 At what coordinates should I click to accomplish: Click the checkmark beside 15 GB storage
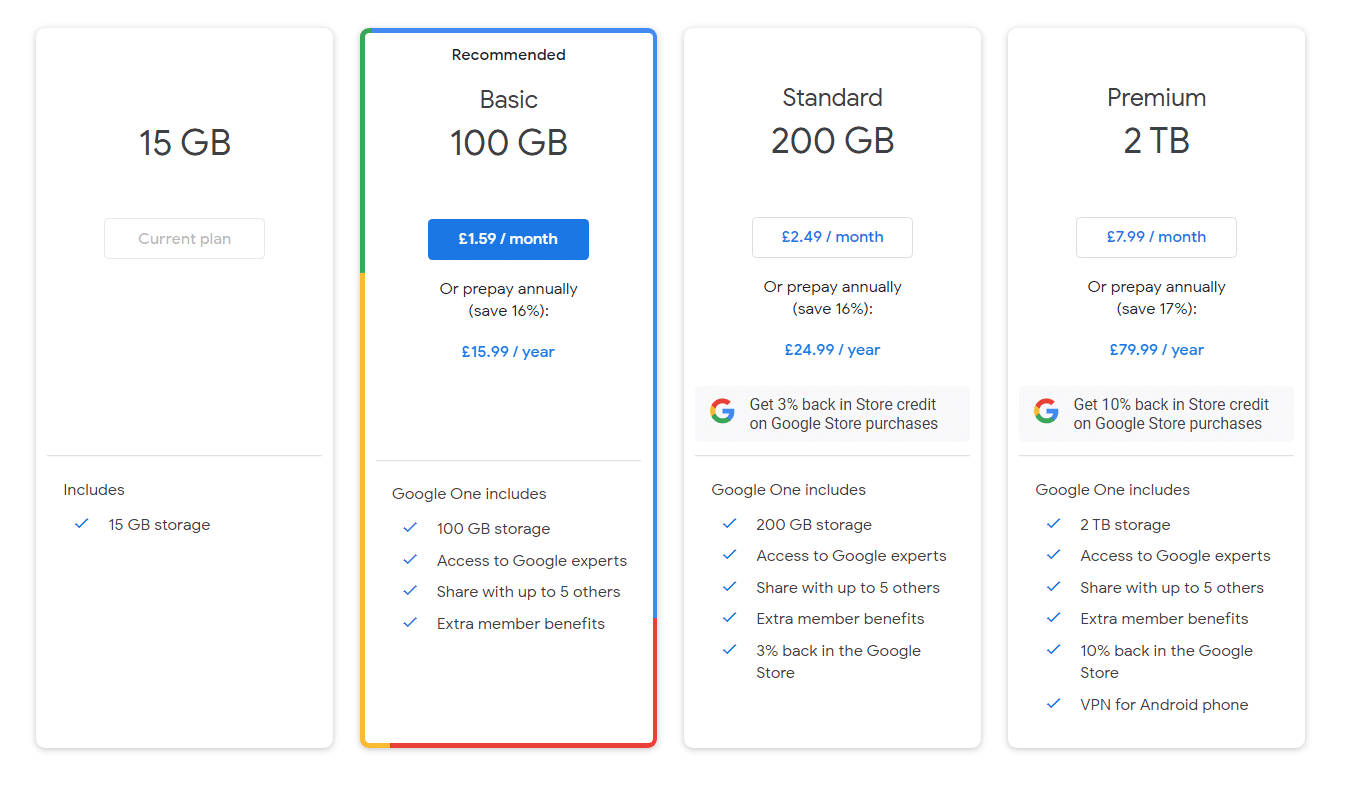coord(81,524)
